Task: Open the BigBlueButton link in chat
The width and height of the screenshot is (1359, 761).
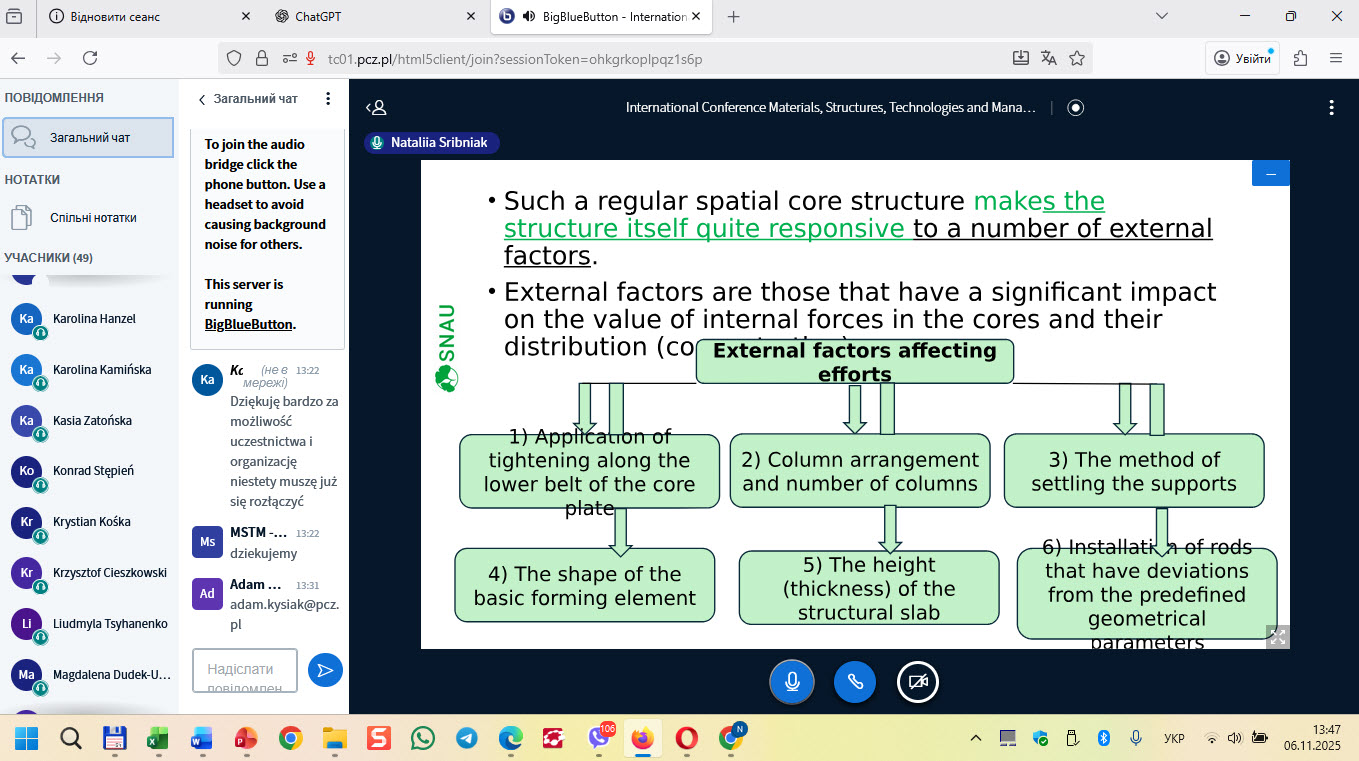Action: 248,324
